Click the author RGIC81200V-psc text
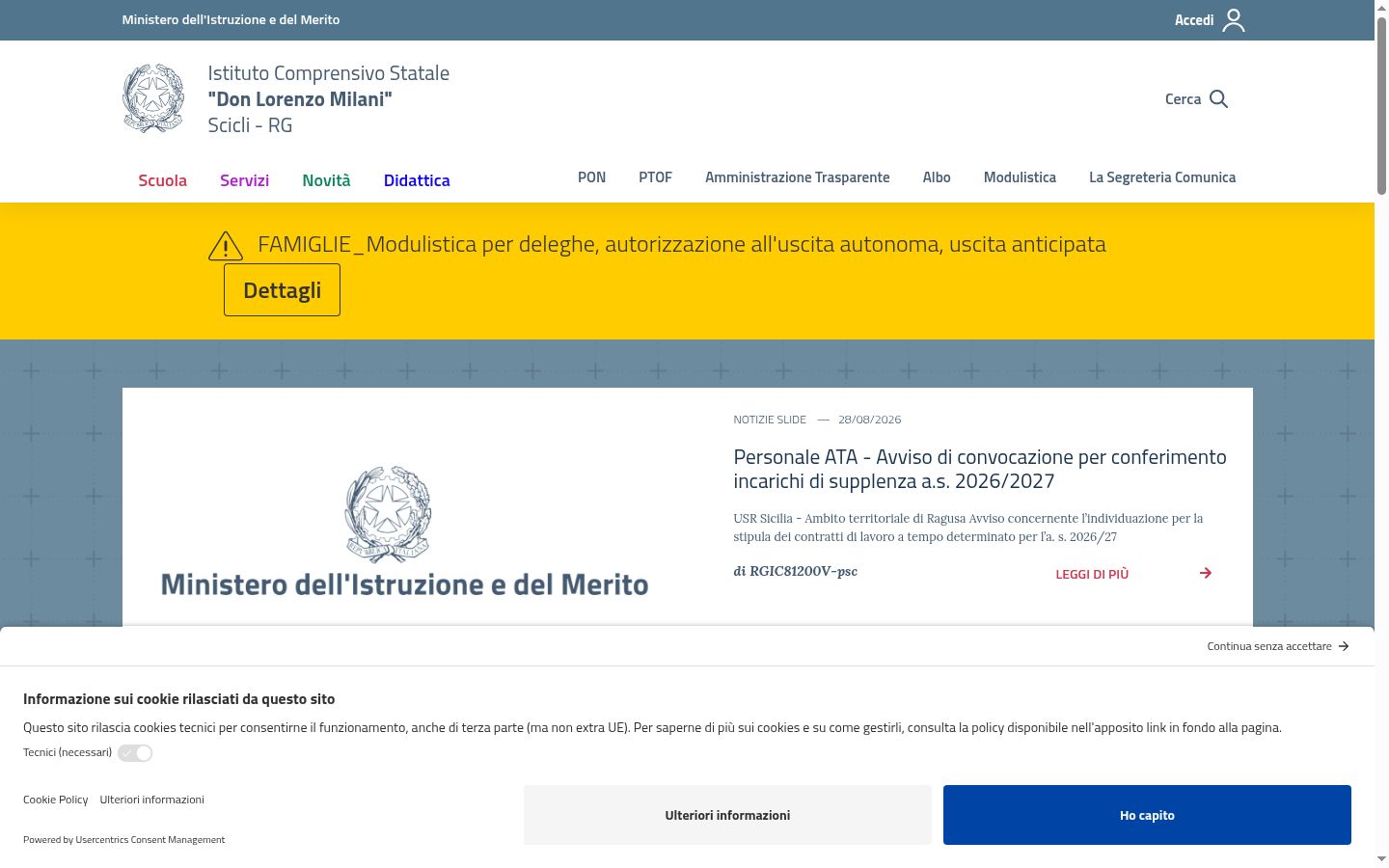1389x868 pixels. [803, 571]
